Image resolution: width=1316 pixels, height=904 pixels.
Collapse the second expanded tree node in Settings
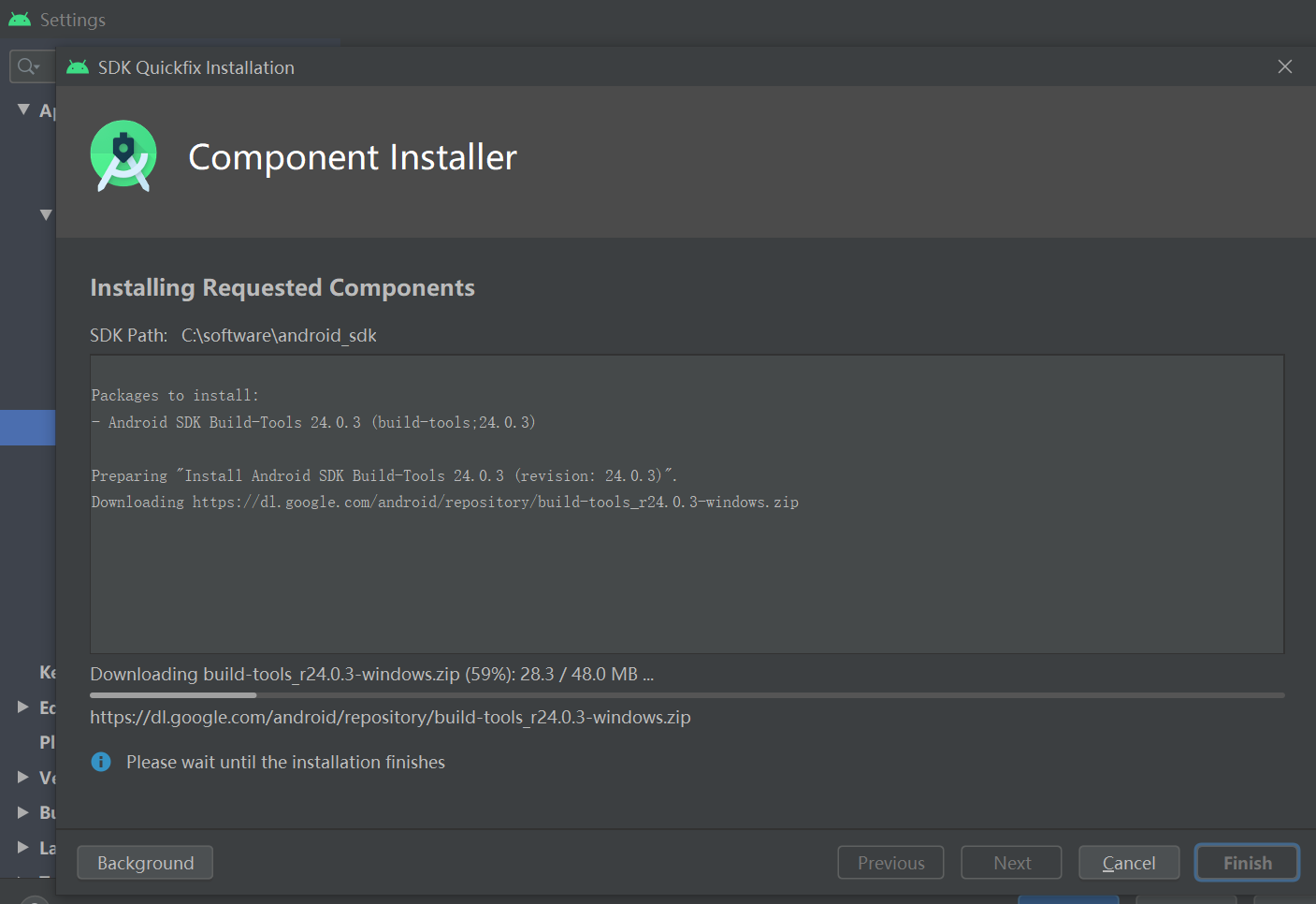46,214
